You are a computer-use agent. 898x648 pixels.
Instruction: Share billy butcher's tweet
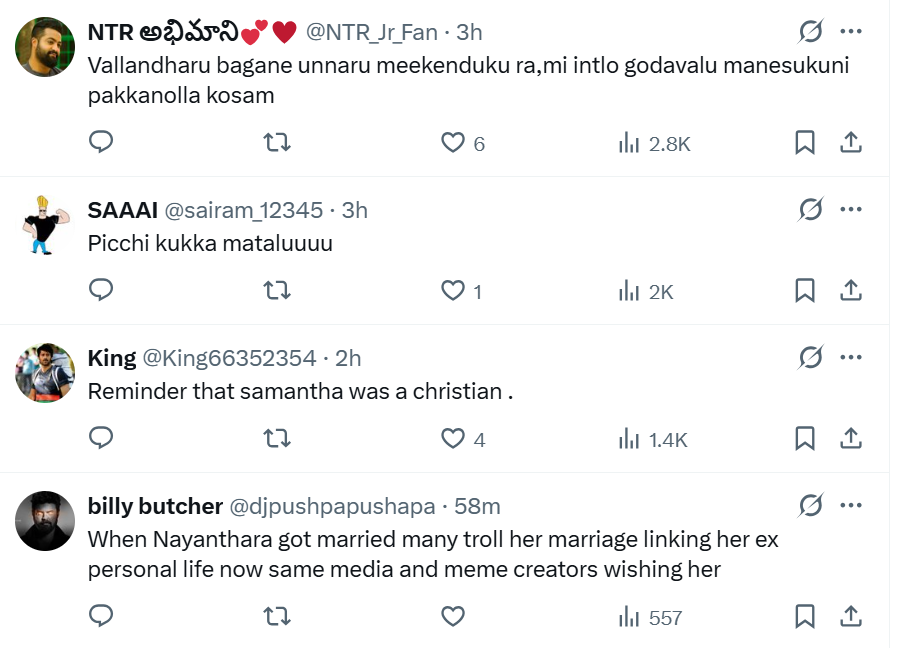click(x=851, y=616)
